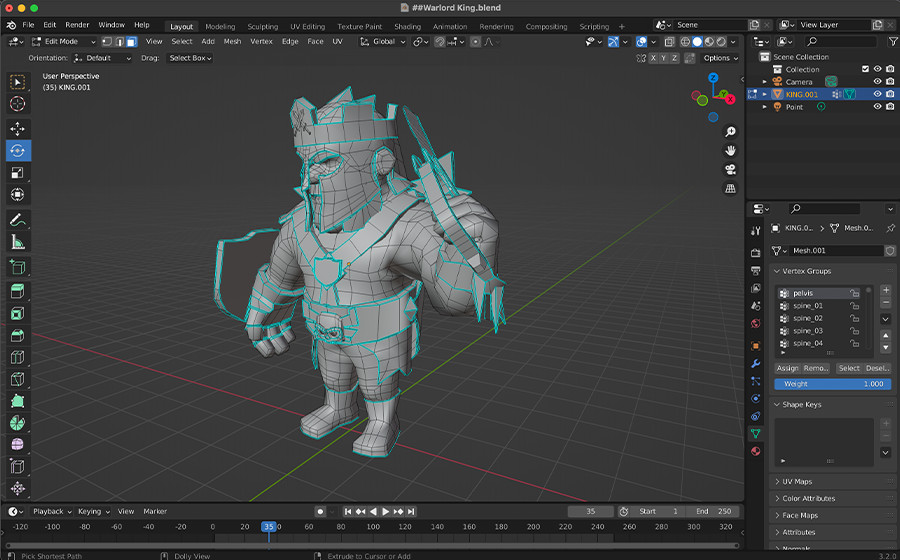Pick the Annotate tool
Image resolution: width=900 pixels, height=560 pixels.
[17, 220]
